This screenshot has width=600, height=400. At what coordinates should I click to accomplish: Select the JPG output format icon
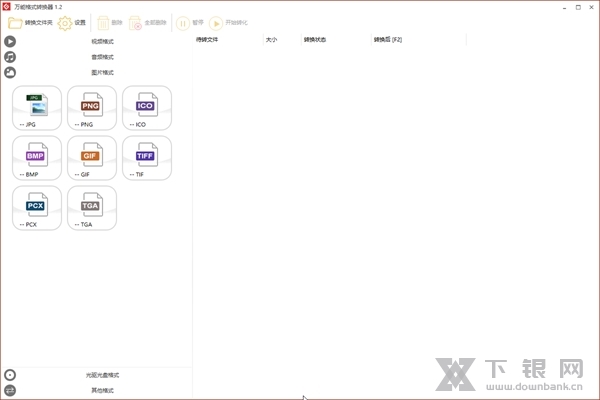click(x=37, y=107)
